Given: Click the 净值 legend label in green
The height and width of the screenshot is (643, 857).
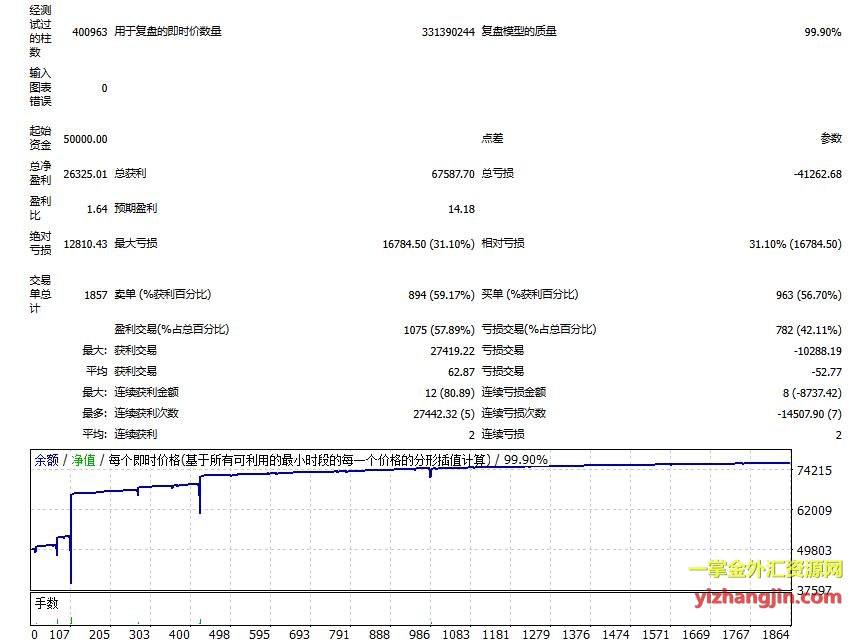Looking at the screenshot, I should click(82, 461).
